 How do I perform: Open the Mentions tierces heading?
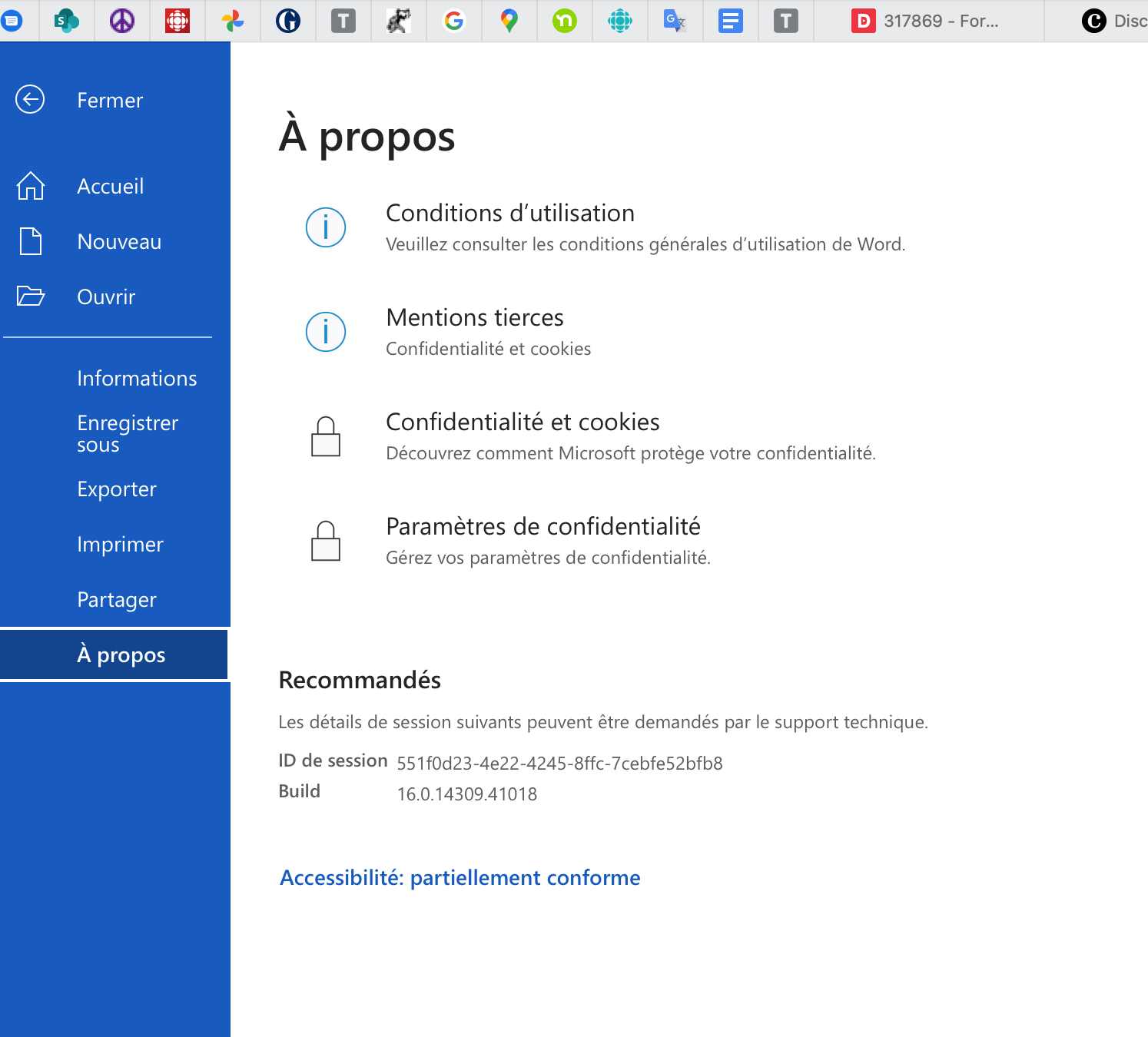tap(475, 317)
